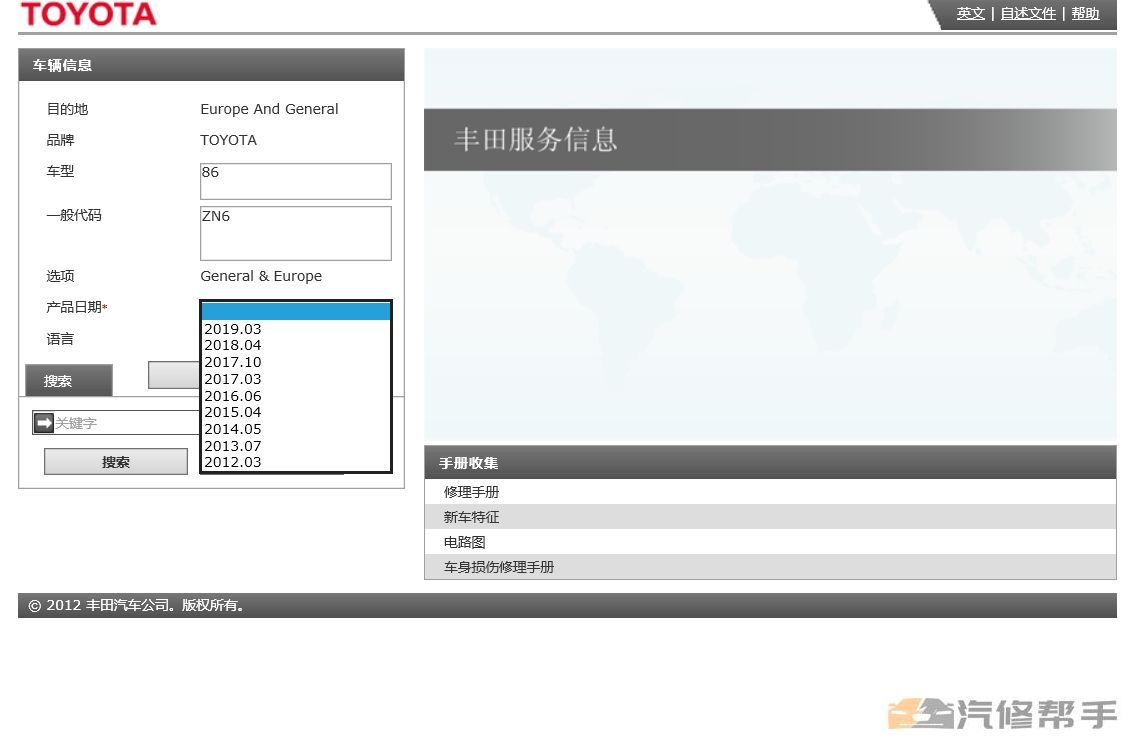Choose production date 2017.03
Image resolution: width=1122 pixels, height=741 pixels.
pos(296,379)
